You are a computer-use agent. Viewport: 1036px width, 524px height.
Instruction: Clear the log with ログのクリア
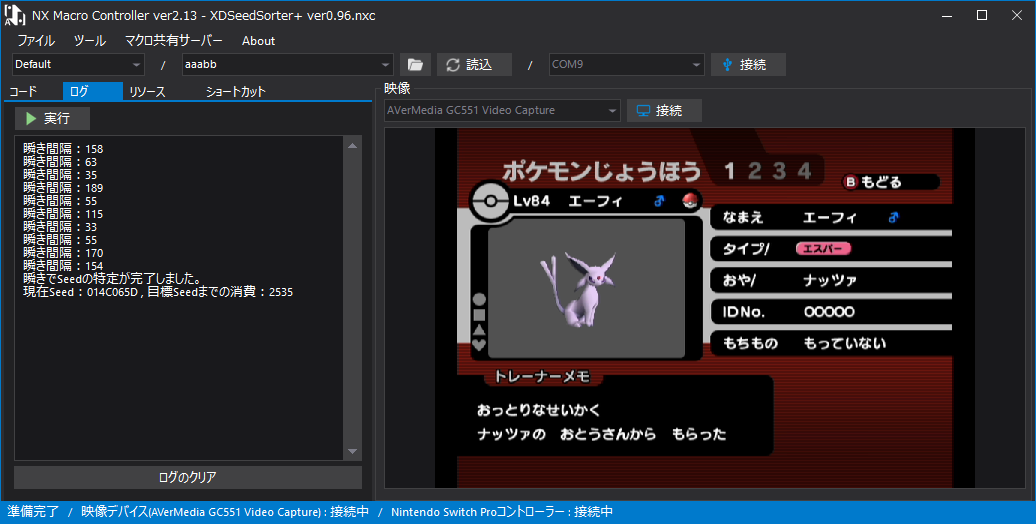point(188,477)
